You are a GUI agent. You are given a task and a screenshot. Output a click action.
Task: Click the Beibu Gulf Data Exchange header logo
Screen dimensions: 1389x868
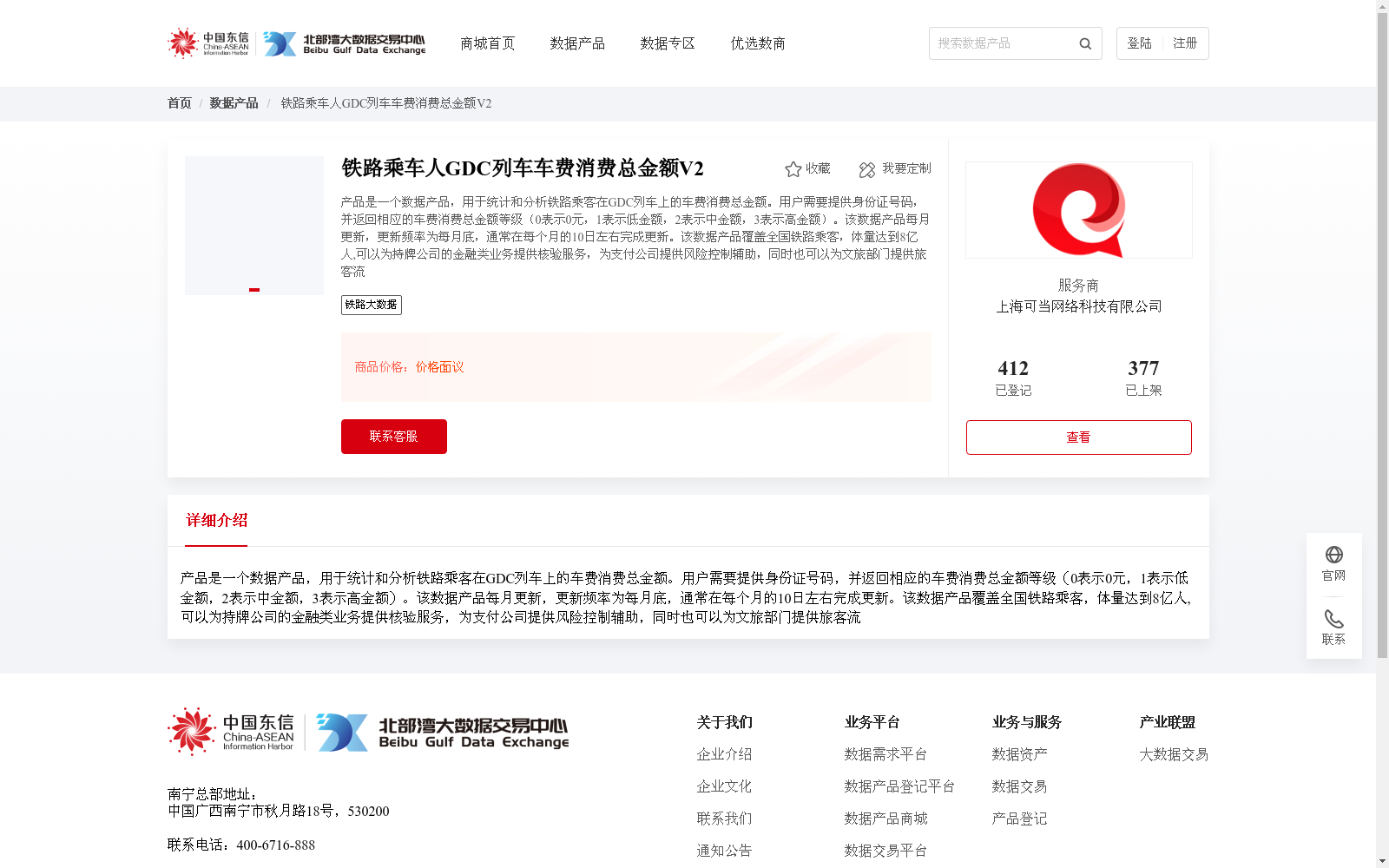click(345, 43)
